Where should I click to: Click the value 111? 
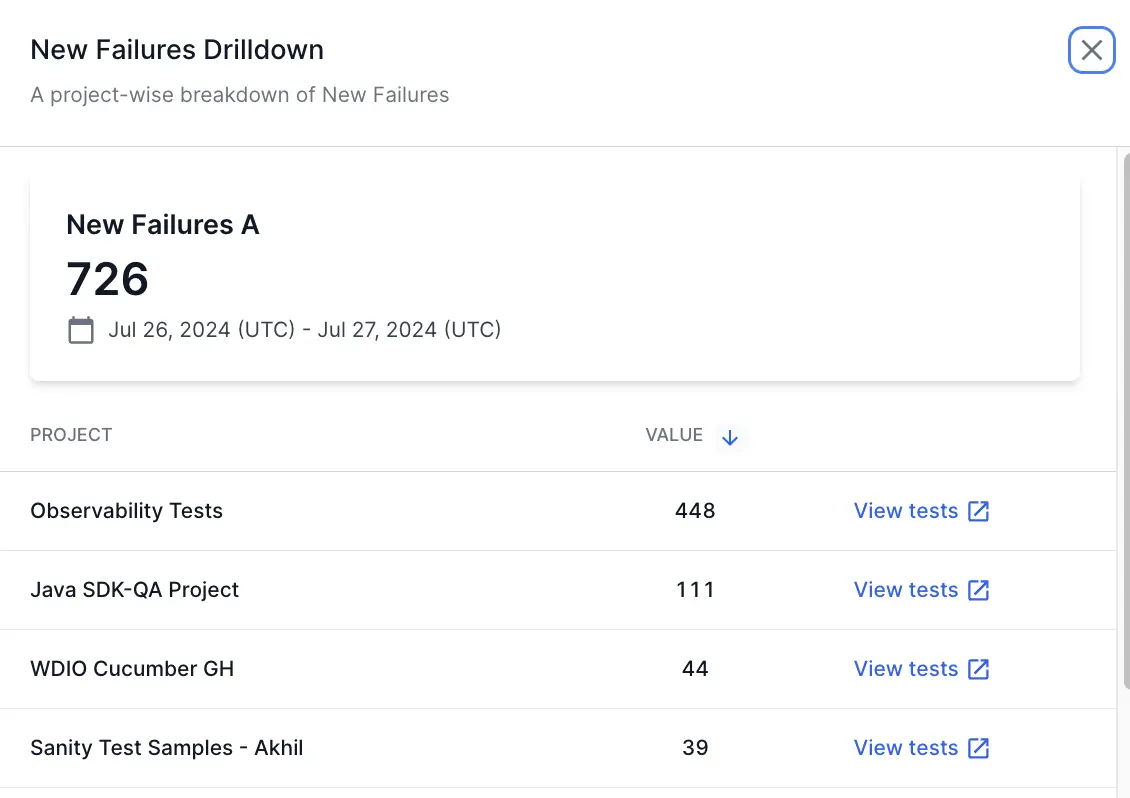[695, 590]
